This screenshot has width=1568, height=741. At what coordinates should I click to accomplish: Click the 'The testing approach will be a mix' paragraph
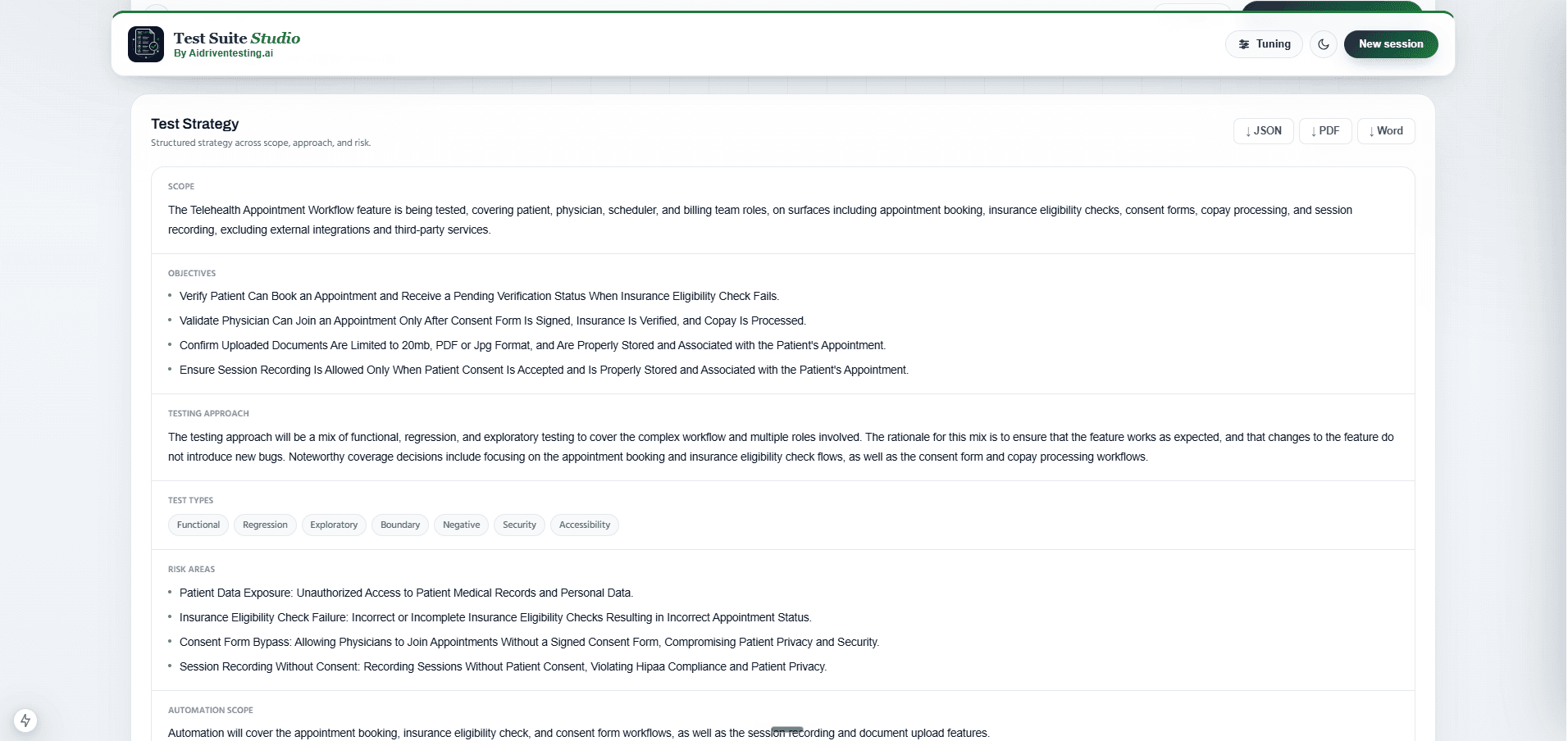click(x=781, y=448)
